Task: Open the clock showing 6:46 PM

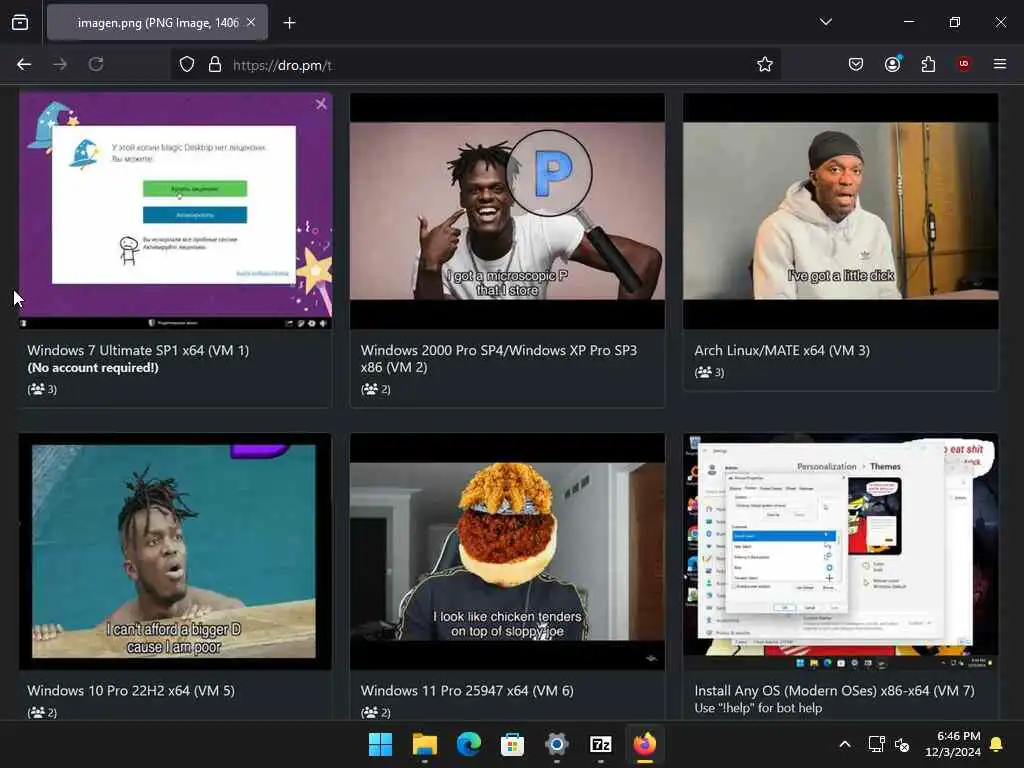Action: (953, 744)
